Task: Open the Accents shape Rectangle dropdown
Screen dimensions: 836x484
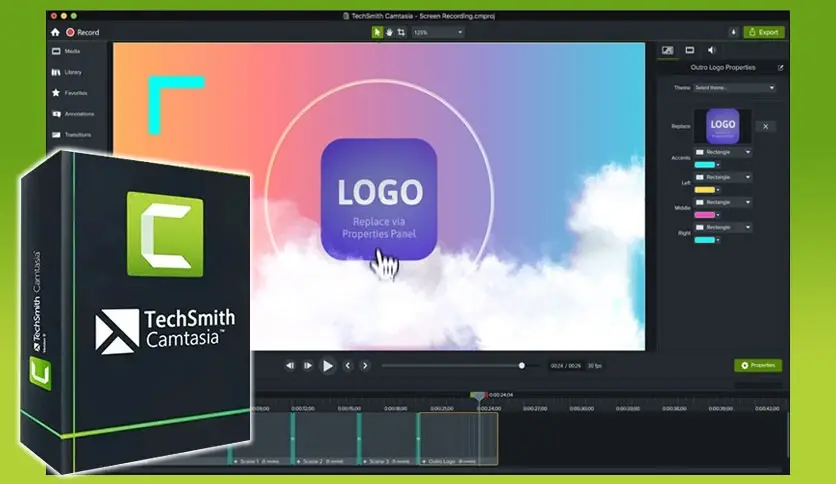Action: coord(723,152)
